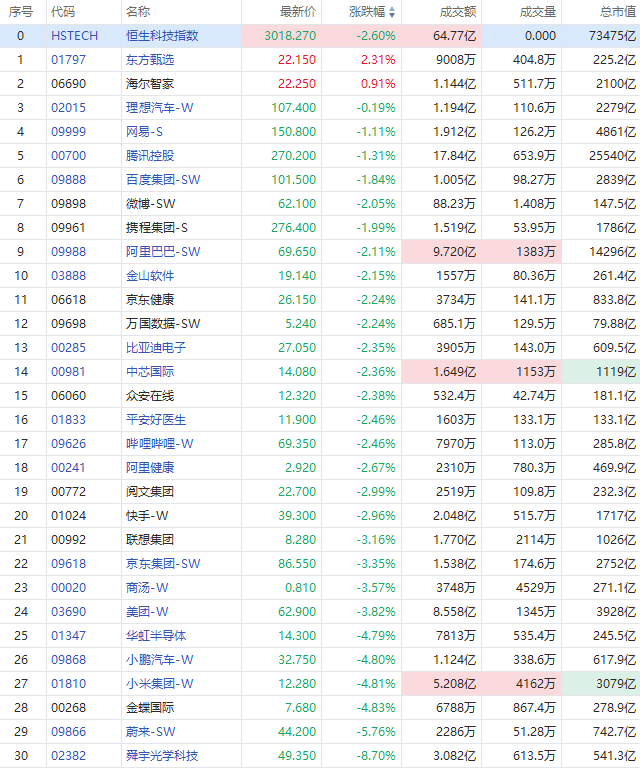Open stock code HSTECH
The width and height of the screenshot is (640, 772).
74,36
